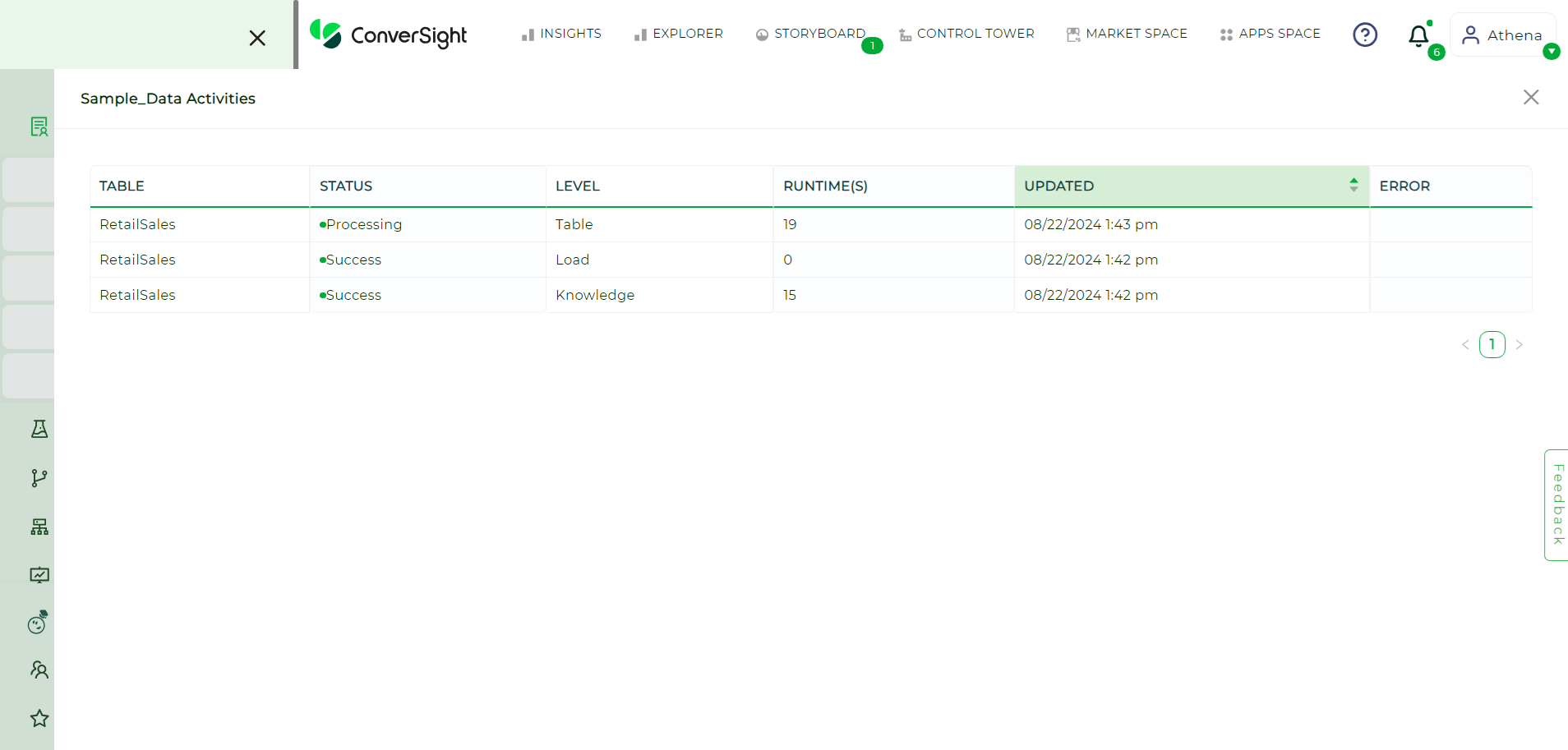Select the Success status in Knowledge row
The width and height of the screenshot is (1568, 750).
[x=350, y=295]
